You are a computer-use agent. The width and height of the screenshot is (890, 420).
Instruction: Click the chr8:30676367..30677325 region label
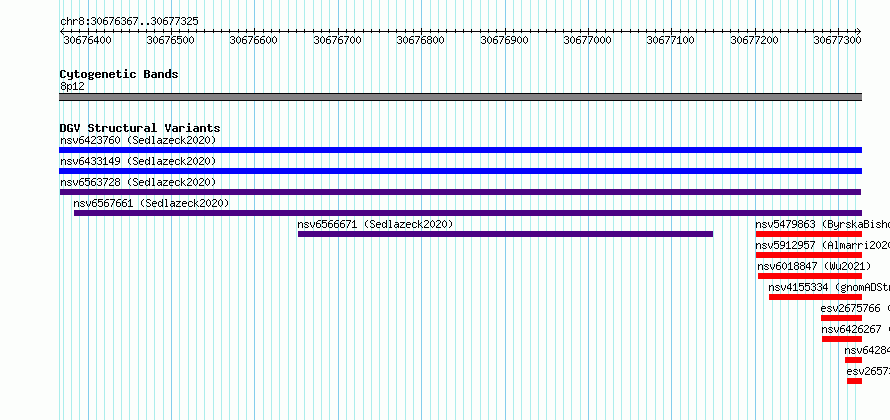click(129, 22)
